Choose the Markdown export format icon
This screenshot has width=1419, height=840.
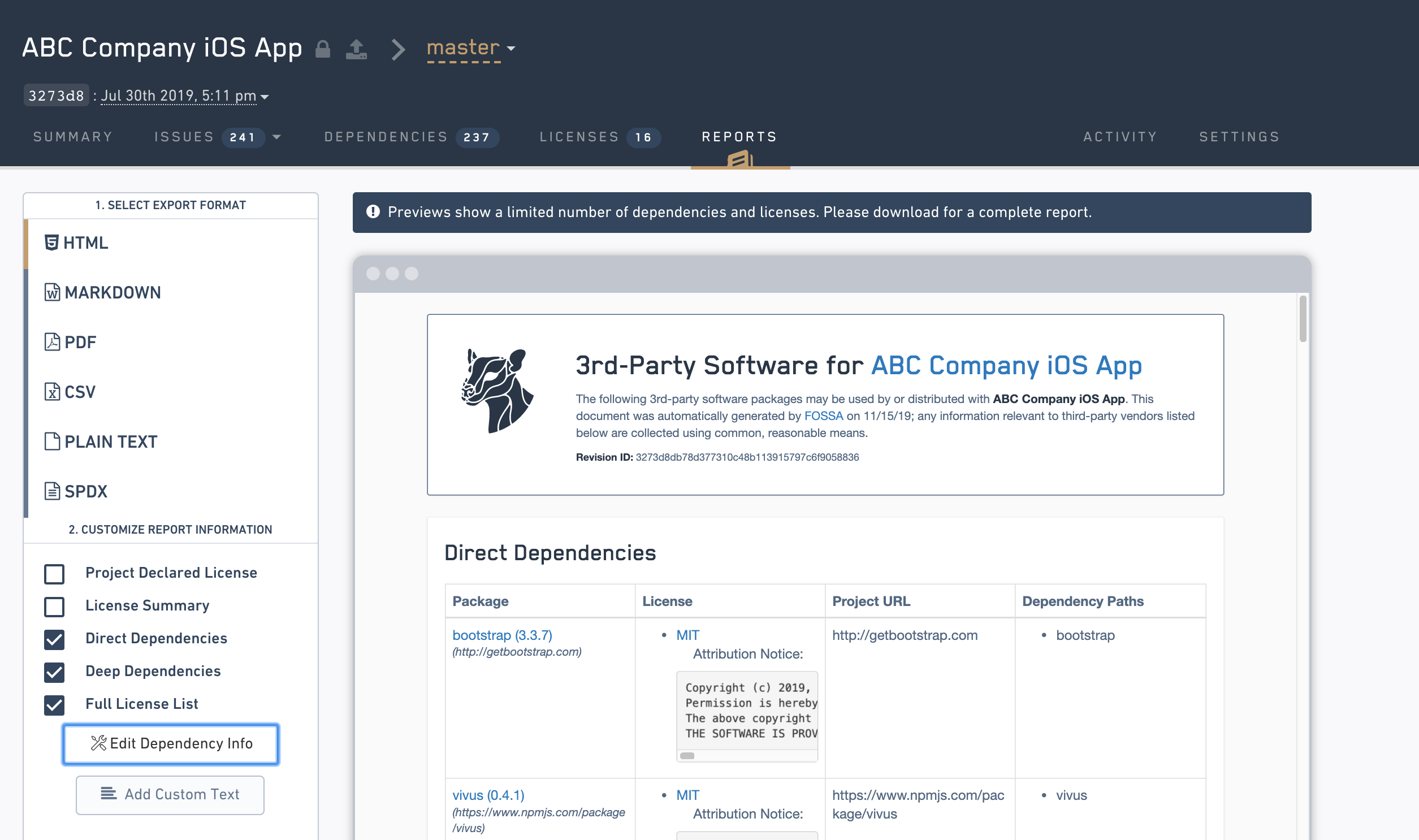click(51, 292)
